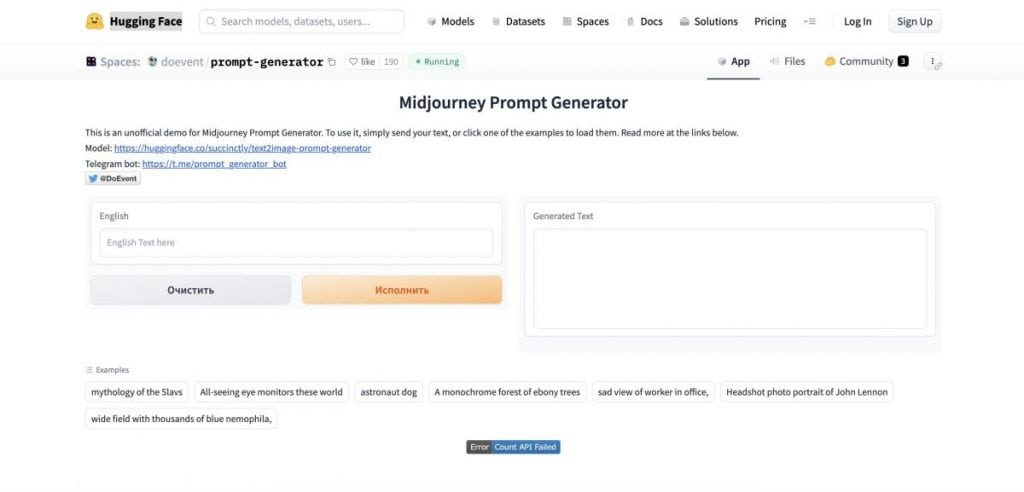The image size is (1024, 492).
Task: Copy the space name via copy icon
Action: click(332, 62)
